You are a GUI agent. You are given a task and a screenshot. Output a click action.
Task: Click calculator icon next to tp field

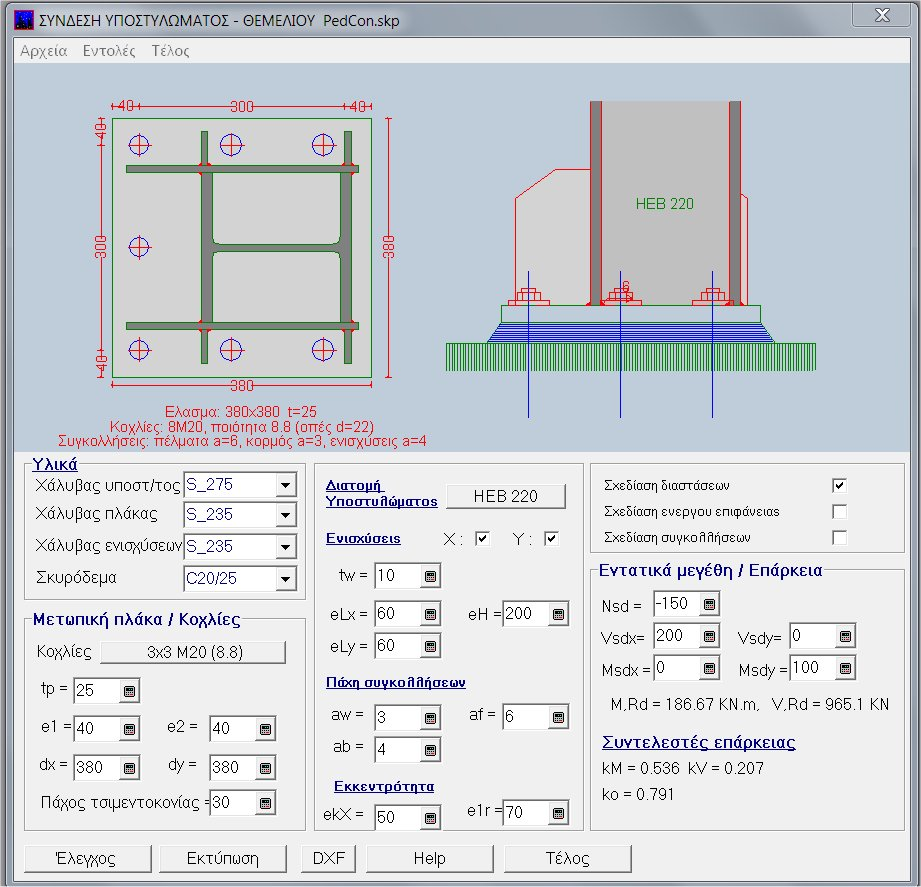(129, 691)
